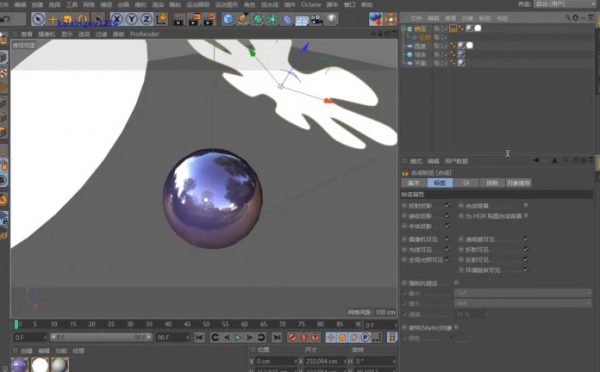The image size is (600, 372).
Task: Open the Octane menu in the menu bar
Action: [311, 5]
